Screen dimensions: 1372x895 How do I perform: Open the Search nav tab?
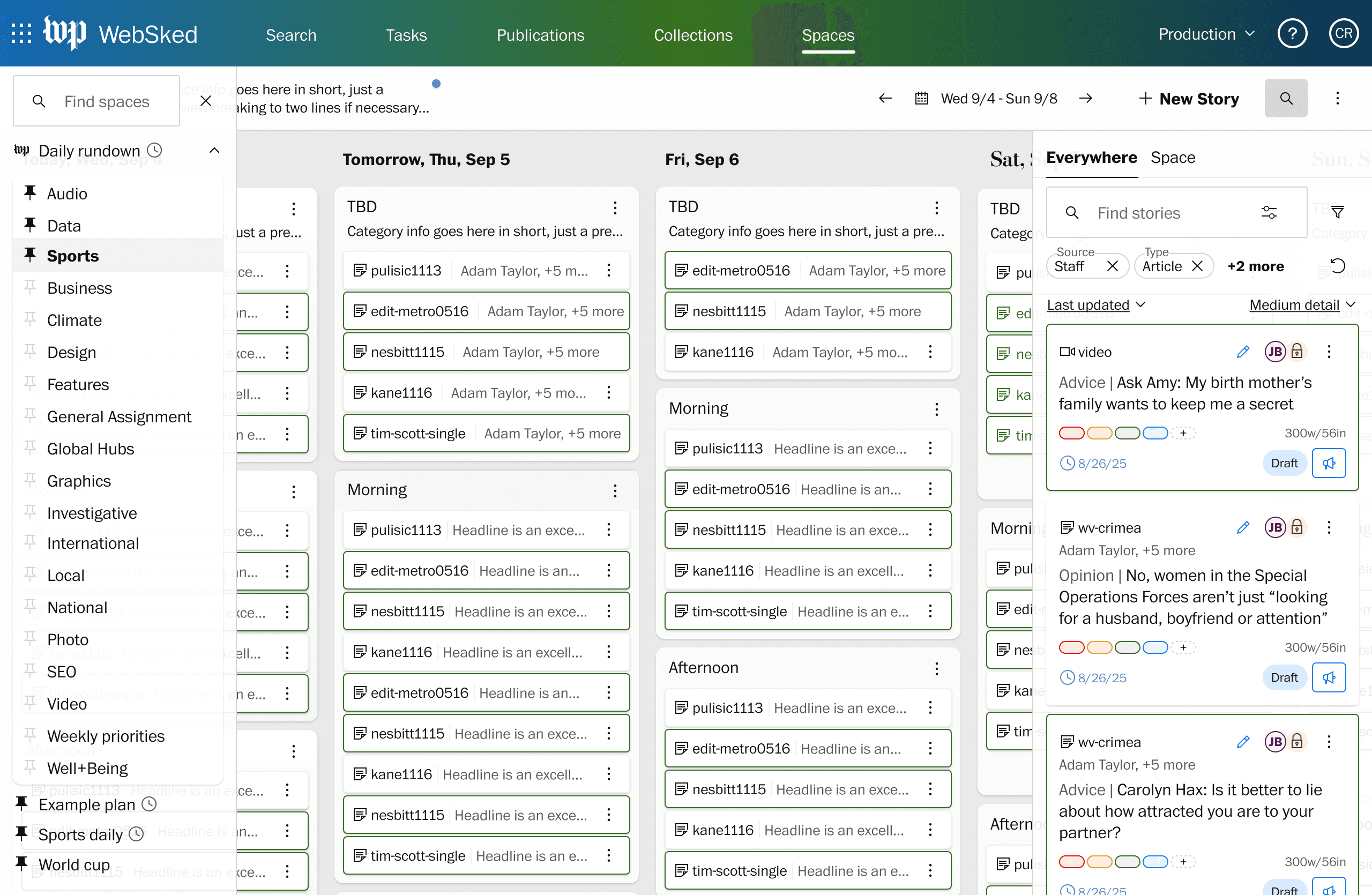[291, 35]
